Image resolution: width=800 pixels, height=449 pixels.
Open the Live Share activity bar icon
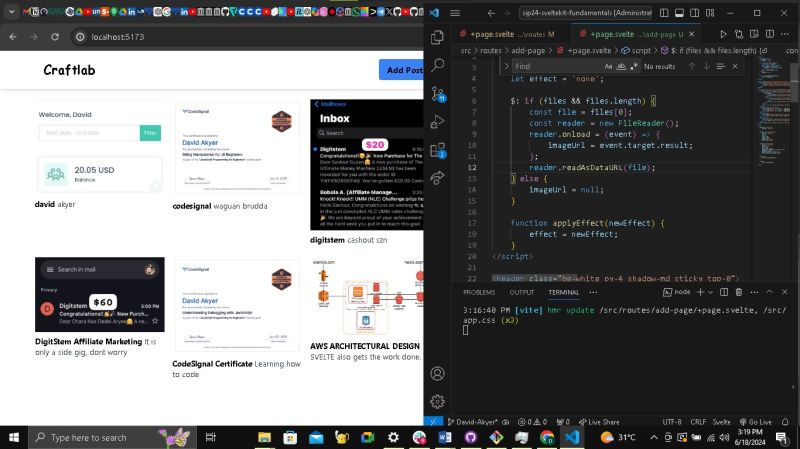coord(437,178)
